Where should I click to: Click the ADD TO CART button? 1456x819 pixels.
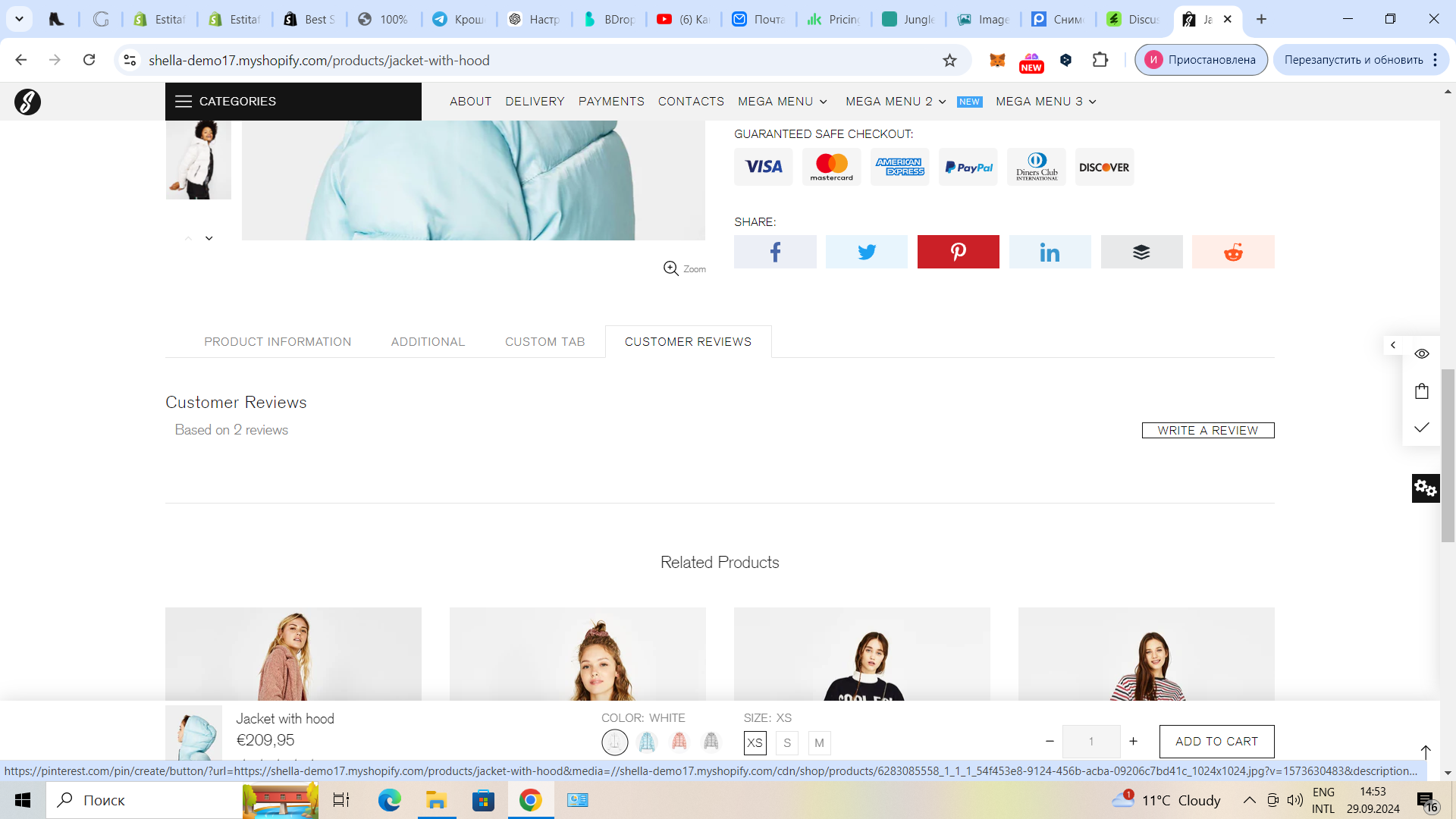coord(1216,742)
